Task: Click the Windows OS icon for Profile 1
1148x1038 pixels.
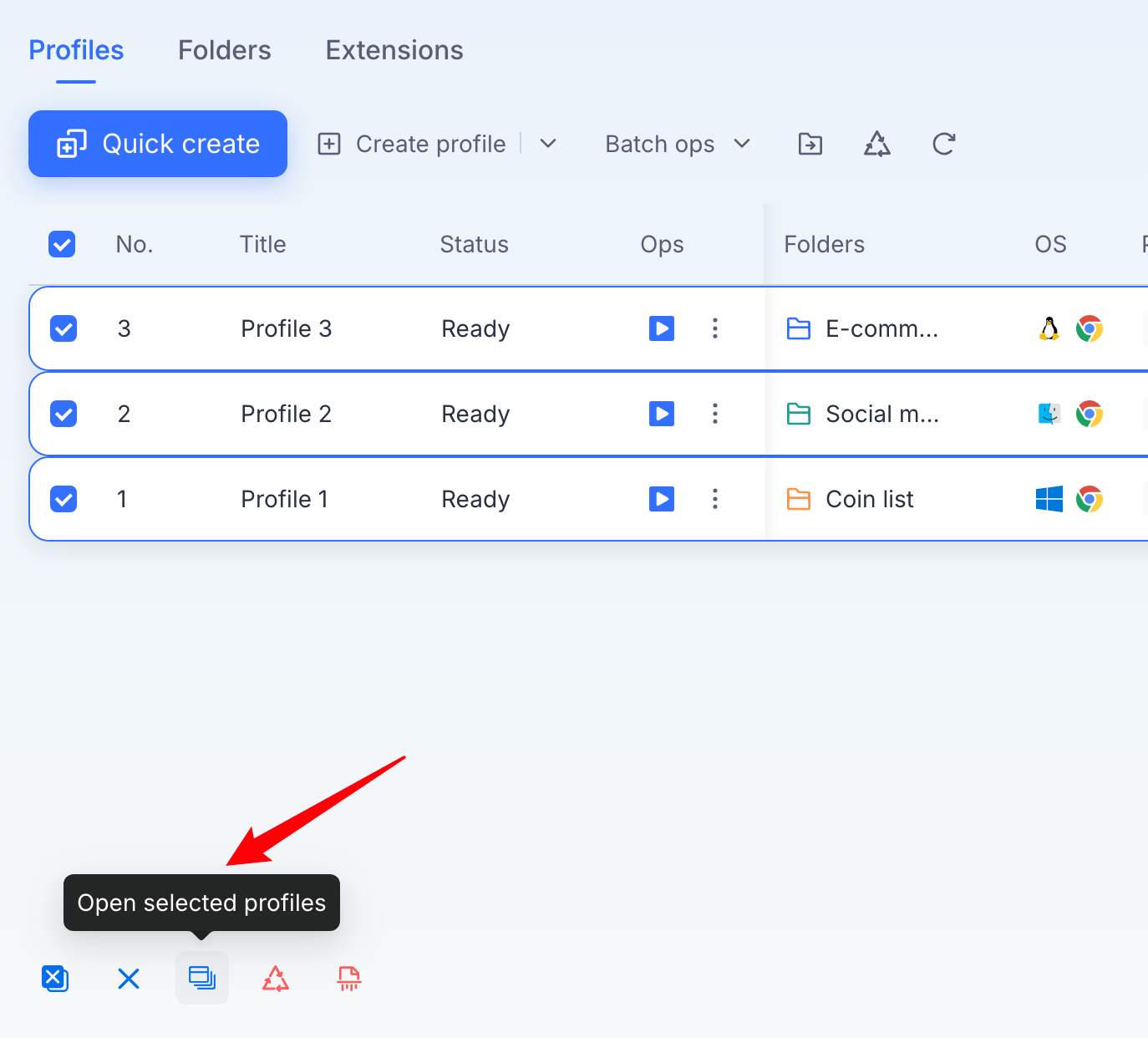Action: coord(1049,499)
